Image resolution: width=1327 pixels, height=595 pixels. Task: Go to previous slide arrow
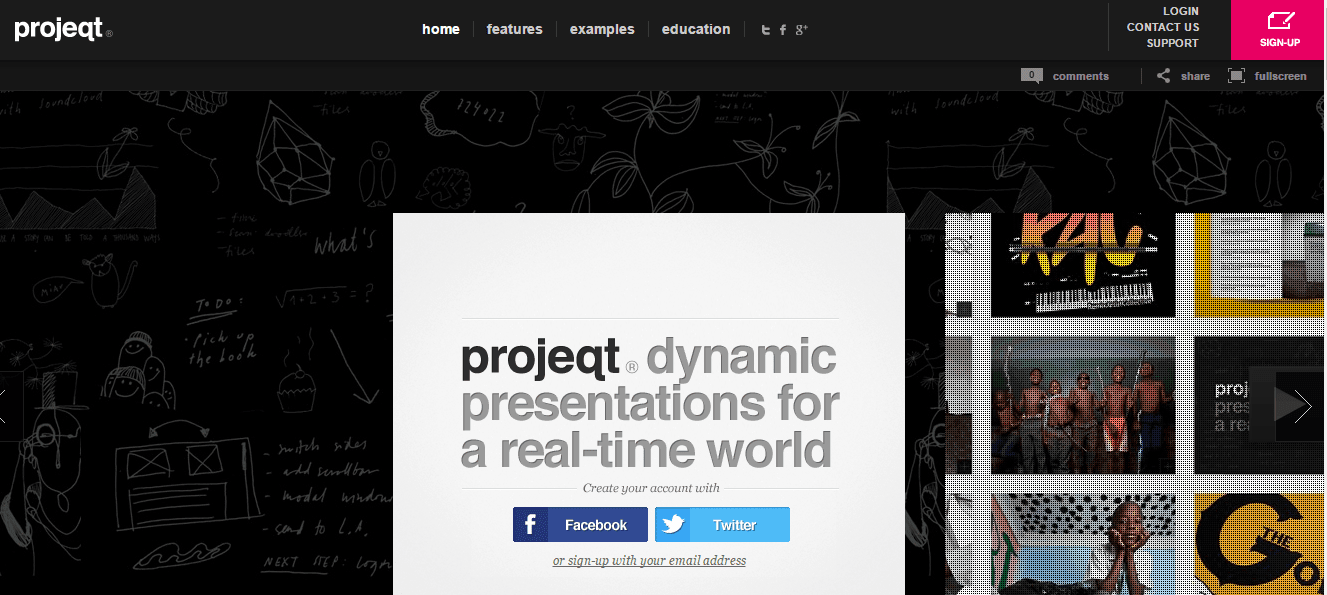click(x=3, y=405)
